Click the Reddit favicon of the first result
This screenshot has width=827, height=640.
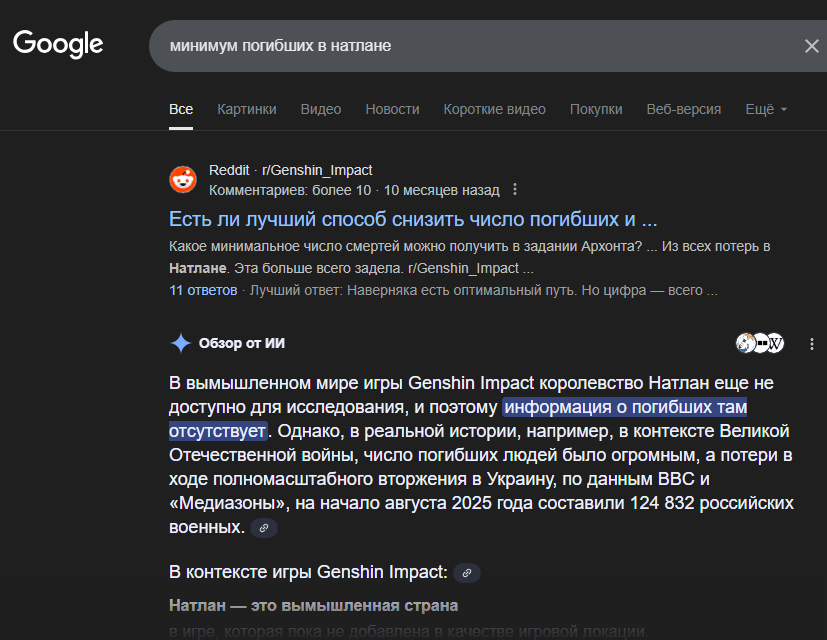coord(183,179)
